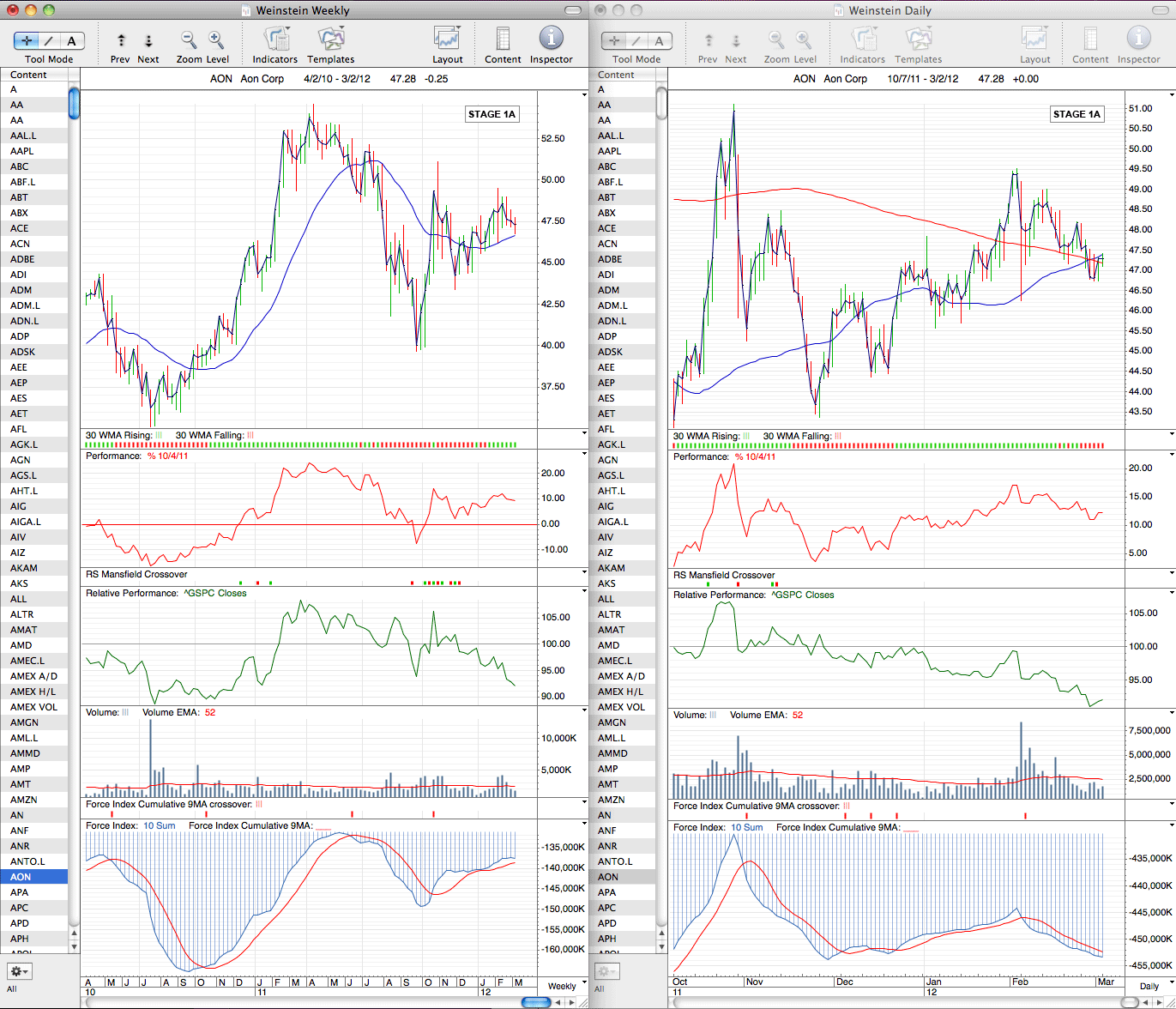This screenshot has width=1176, height=1009.
Task: Toggle Content panel in Weinstein Weekly toolbar
Action: (503, 39)
